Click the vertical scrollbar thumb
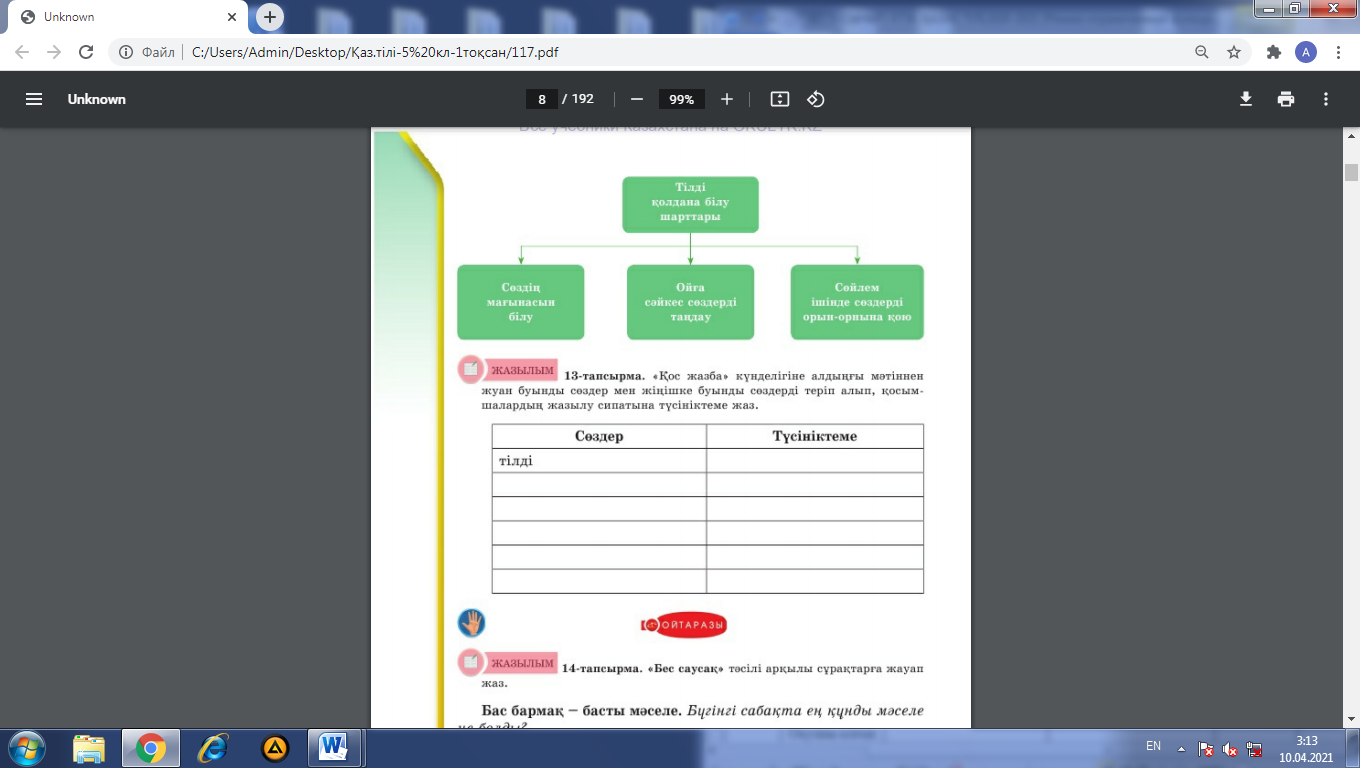1360x768 pixels. [1351, 172]
